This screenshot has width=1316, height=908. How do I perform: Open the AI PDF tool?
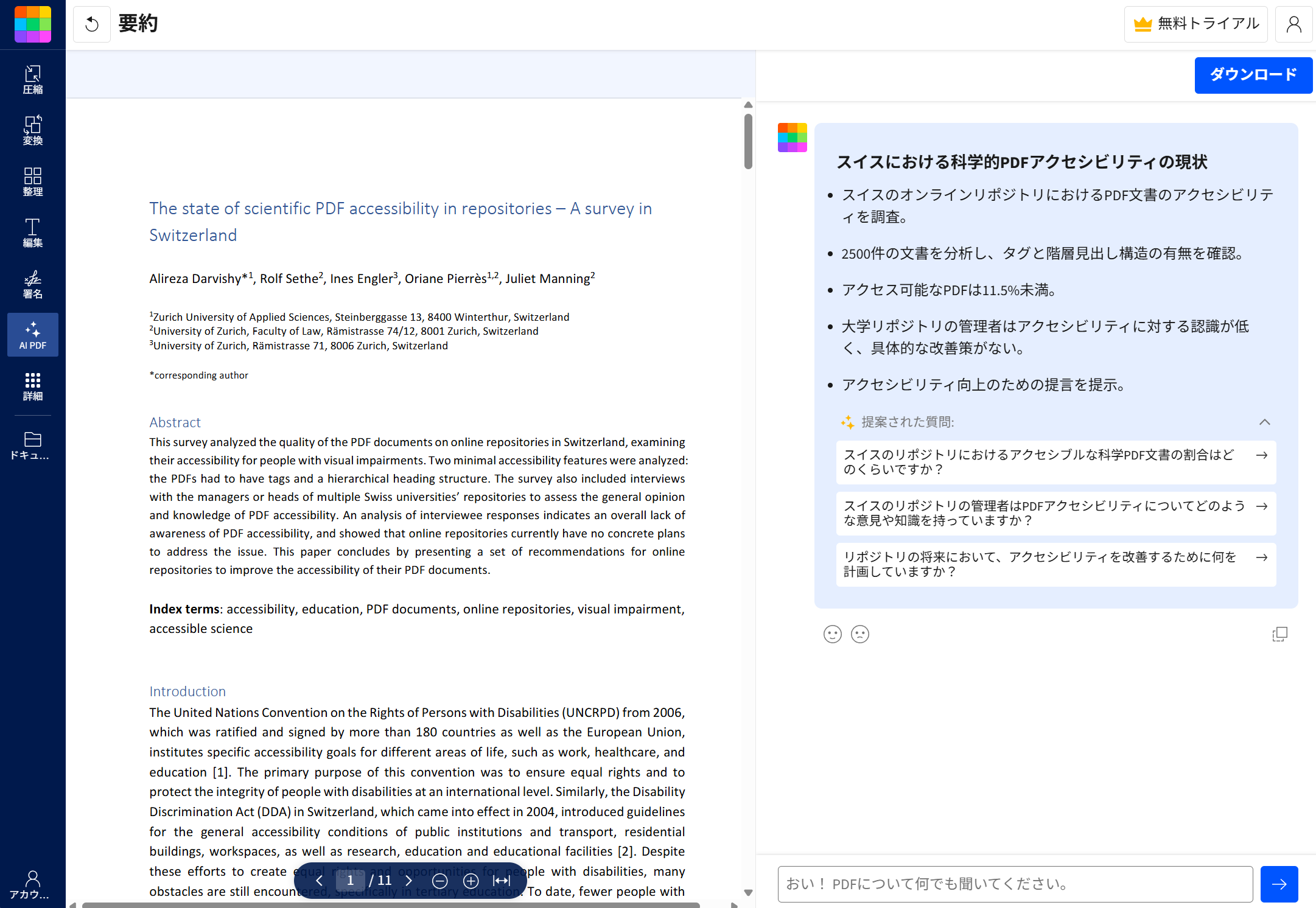(33, 335)
